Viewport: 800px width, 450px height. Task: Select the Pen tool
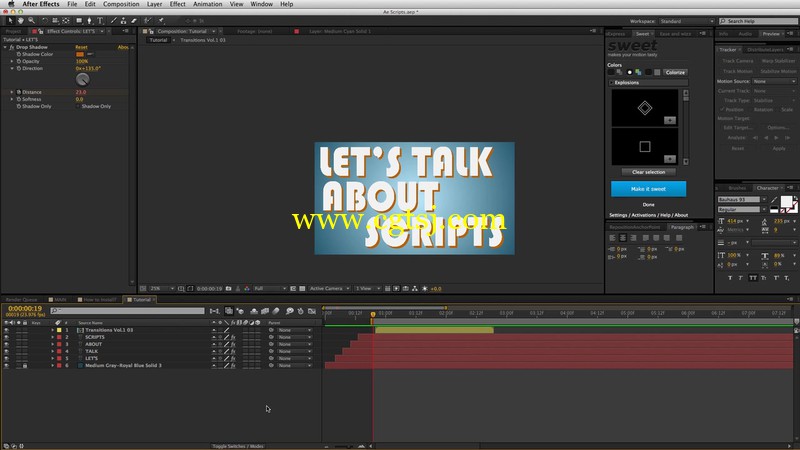pos(89,21)
